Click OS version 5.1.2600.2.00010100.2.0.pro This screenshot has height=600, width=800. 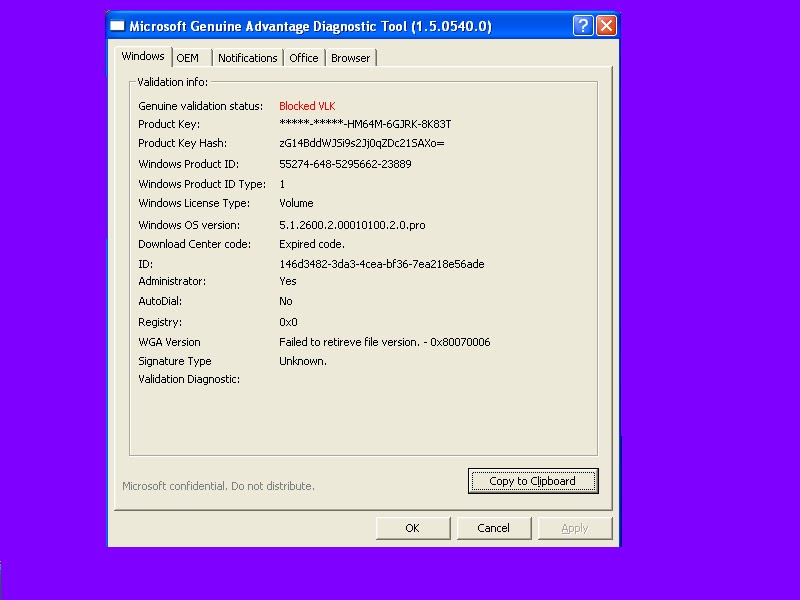tap(352, 225)
